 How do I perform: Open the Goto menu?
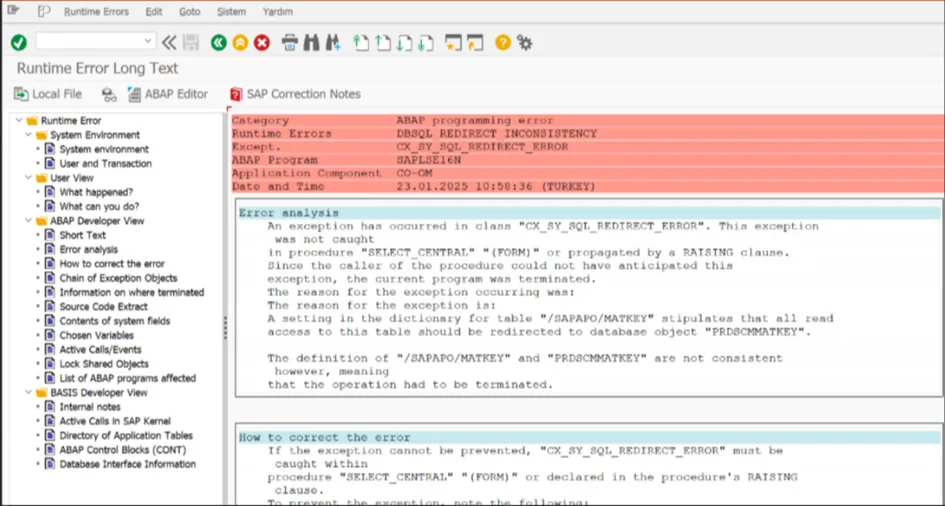point(189,11)
